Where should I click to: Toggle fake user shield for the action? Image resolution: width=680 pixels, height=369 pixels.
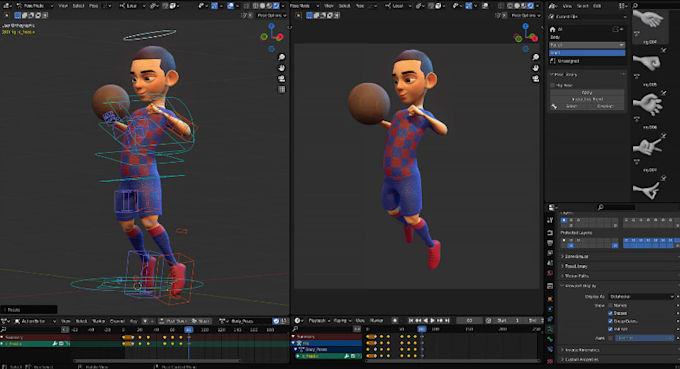coord(276,321)
